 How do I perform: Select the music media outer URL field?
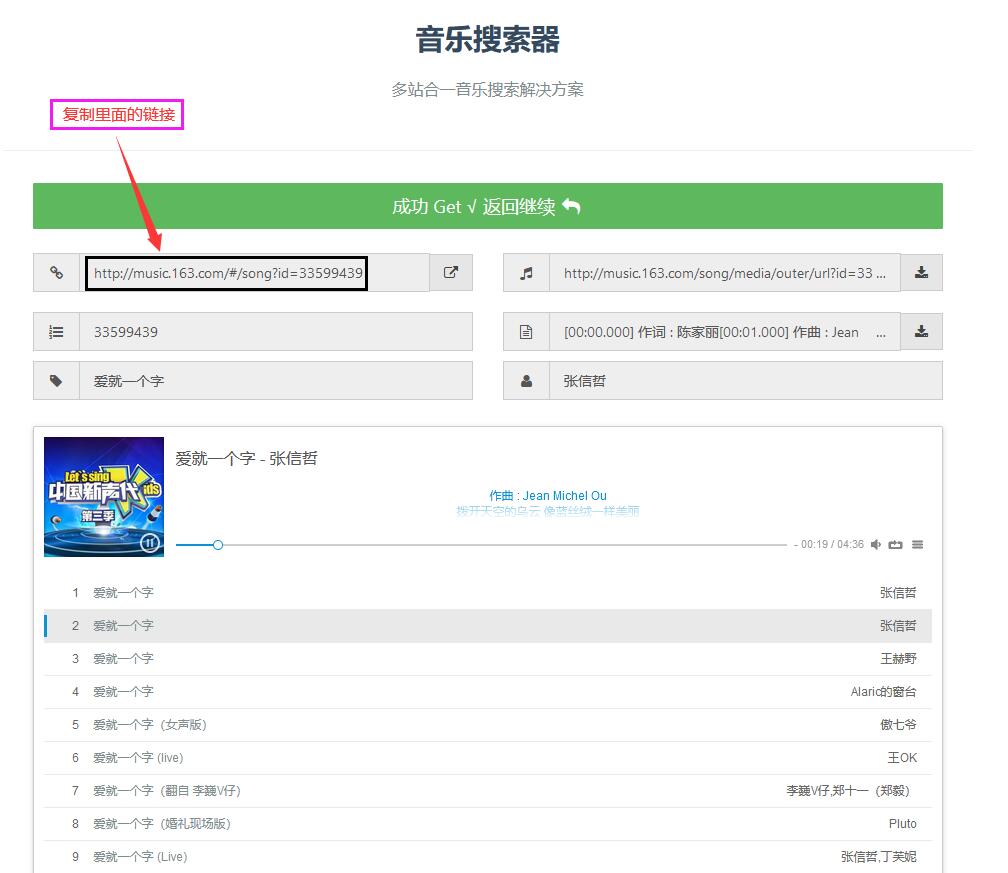pos(724,273)
